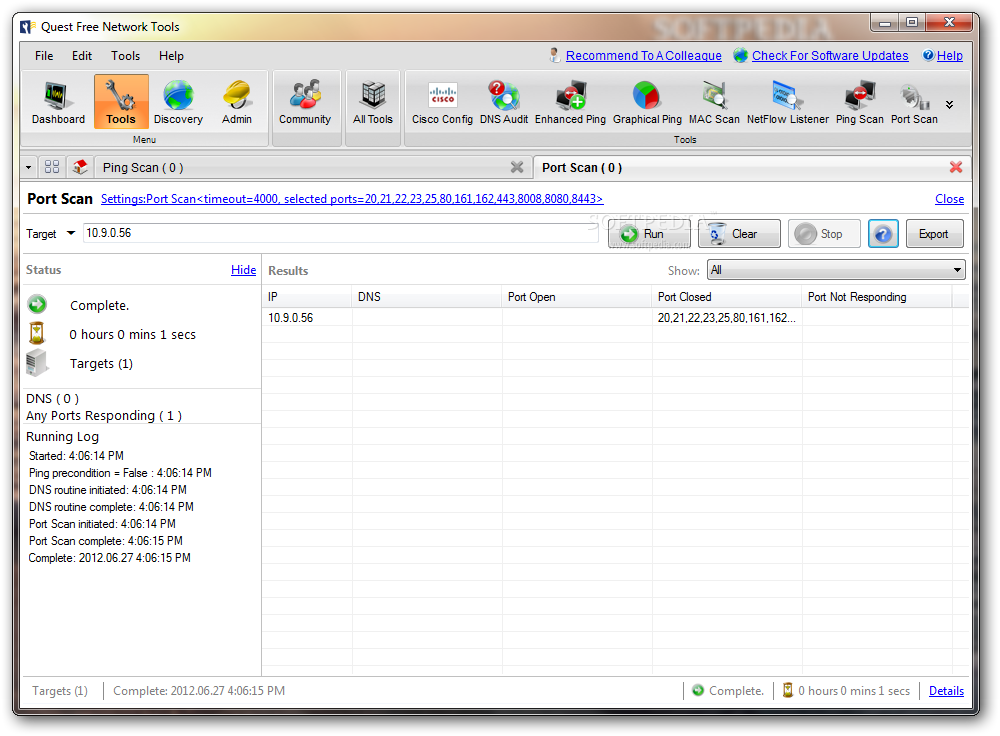This screenshot has width=1000, height=736.
Task: Launch the Port Scan toolbar tool
Action: (914, 102)
